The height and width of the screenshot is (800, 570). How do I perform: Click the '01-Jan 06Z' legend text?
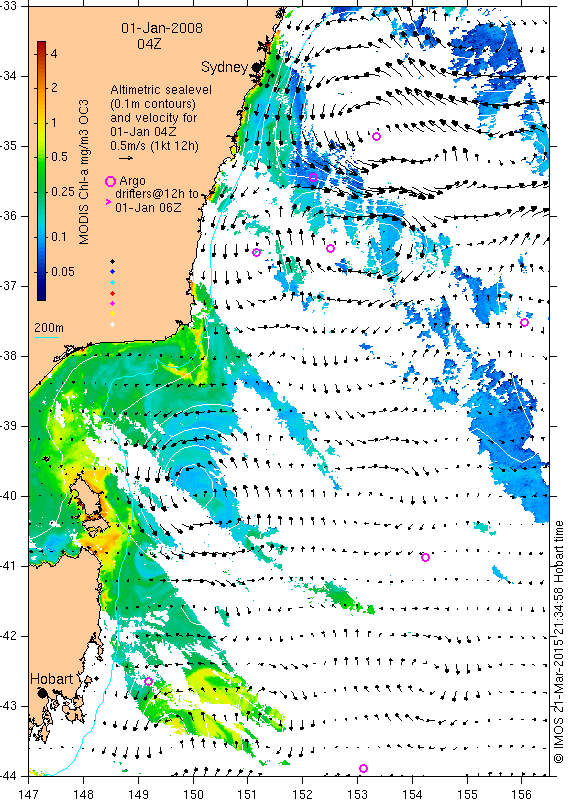[148, 208]
